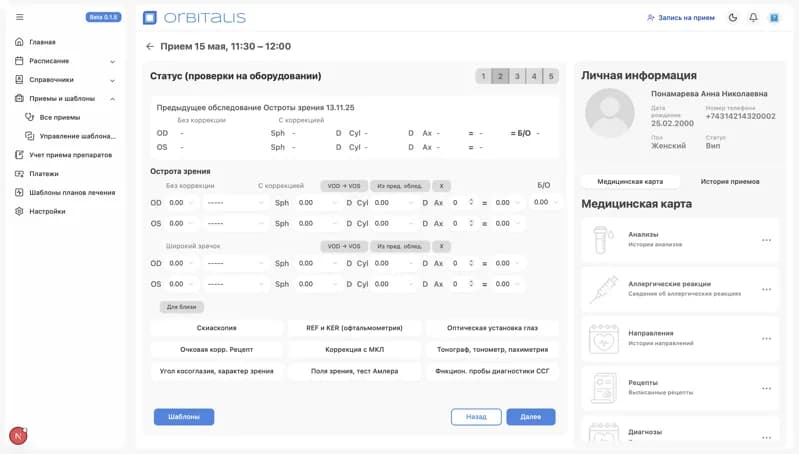Open the Рецепты card options menu
The width and height of the screenshot is (799, 454).
(x=766, y=388)
